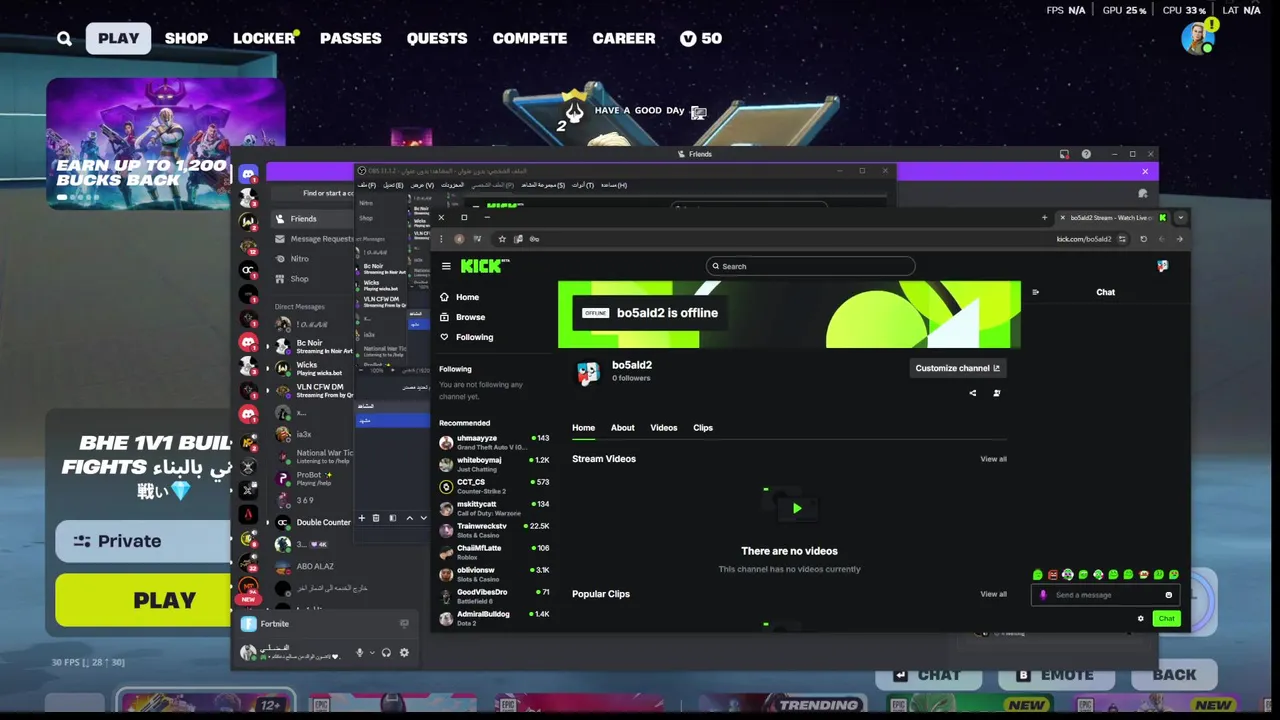This screenshot has width=1280, height=720.
Task: Move OBS scene up arrow
Action: coord(409,518)
